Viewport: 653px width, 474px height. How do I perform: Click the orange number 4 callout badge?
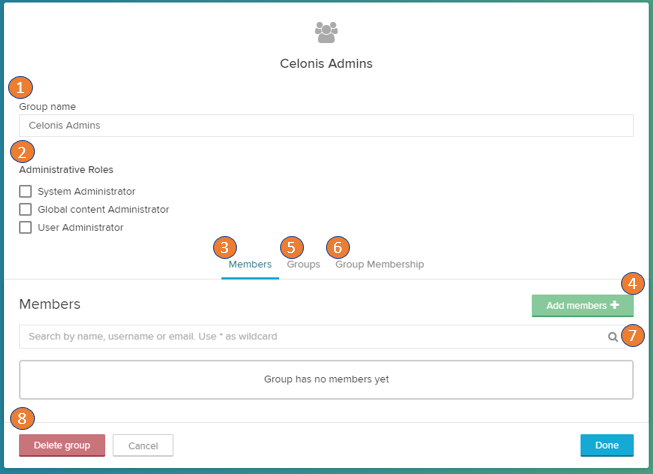tap(632, 283)
